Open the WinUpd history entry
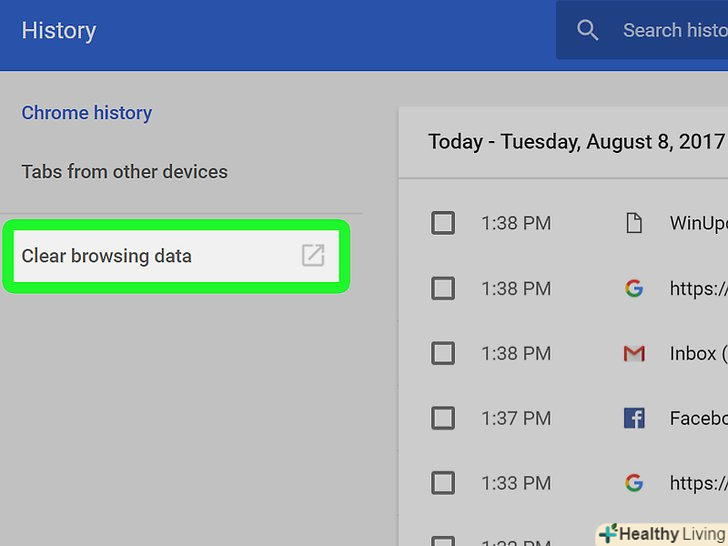Screen dimensions: 728x546 tap(698, 223)
